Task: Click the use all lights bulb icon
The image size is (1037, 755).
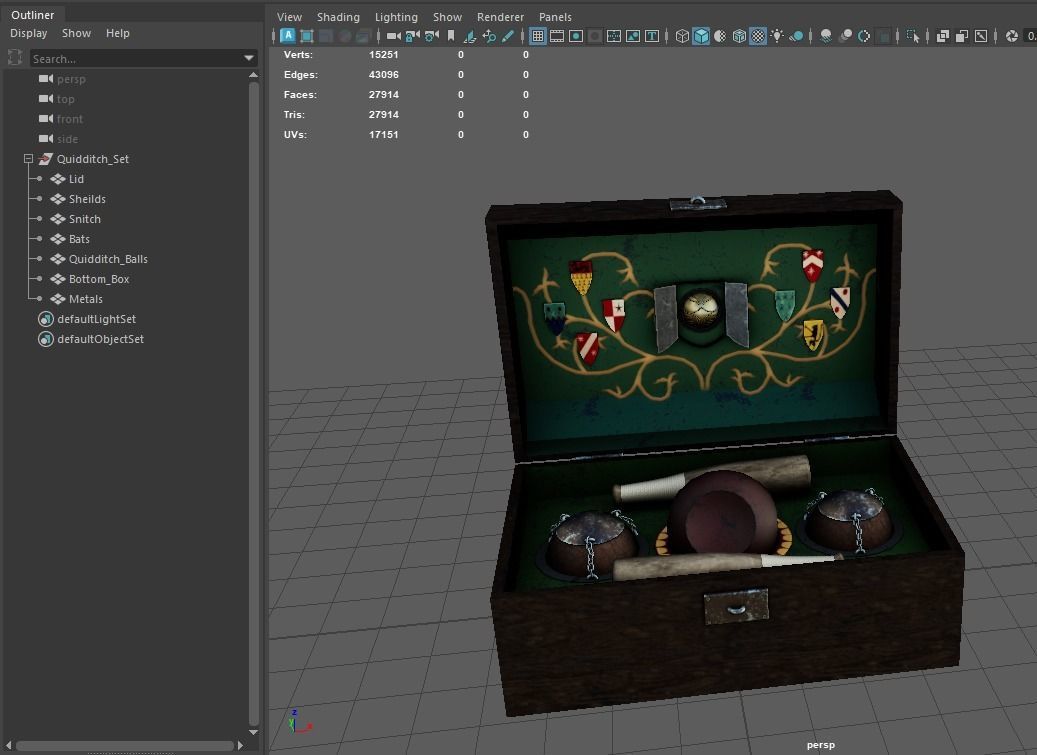Action: [777, 36]
